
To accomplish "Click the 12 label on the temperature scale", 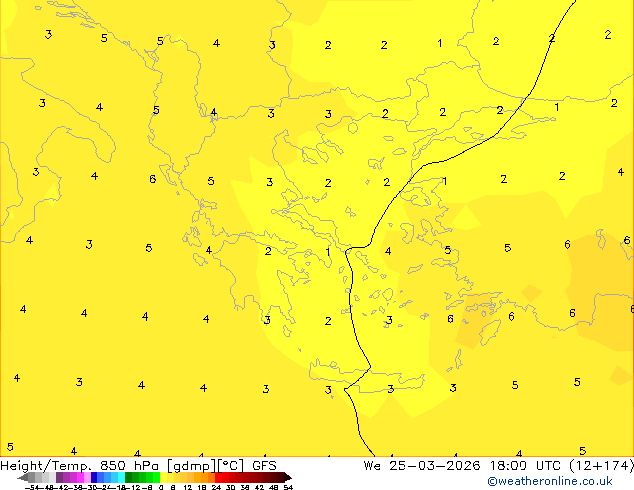I will click(x=188, y=487).
